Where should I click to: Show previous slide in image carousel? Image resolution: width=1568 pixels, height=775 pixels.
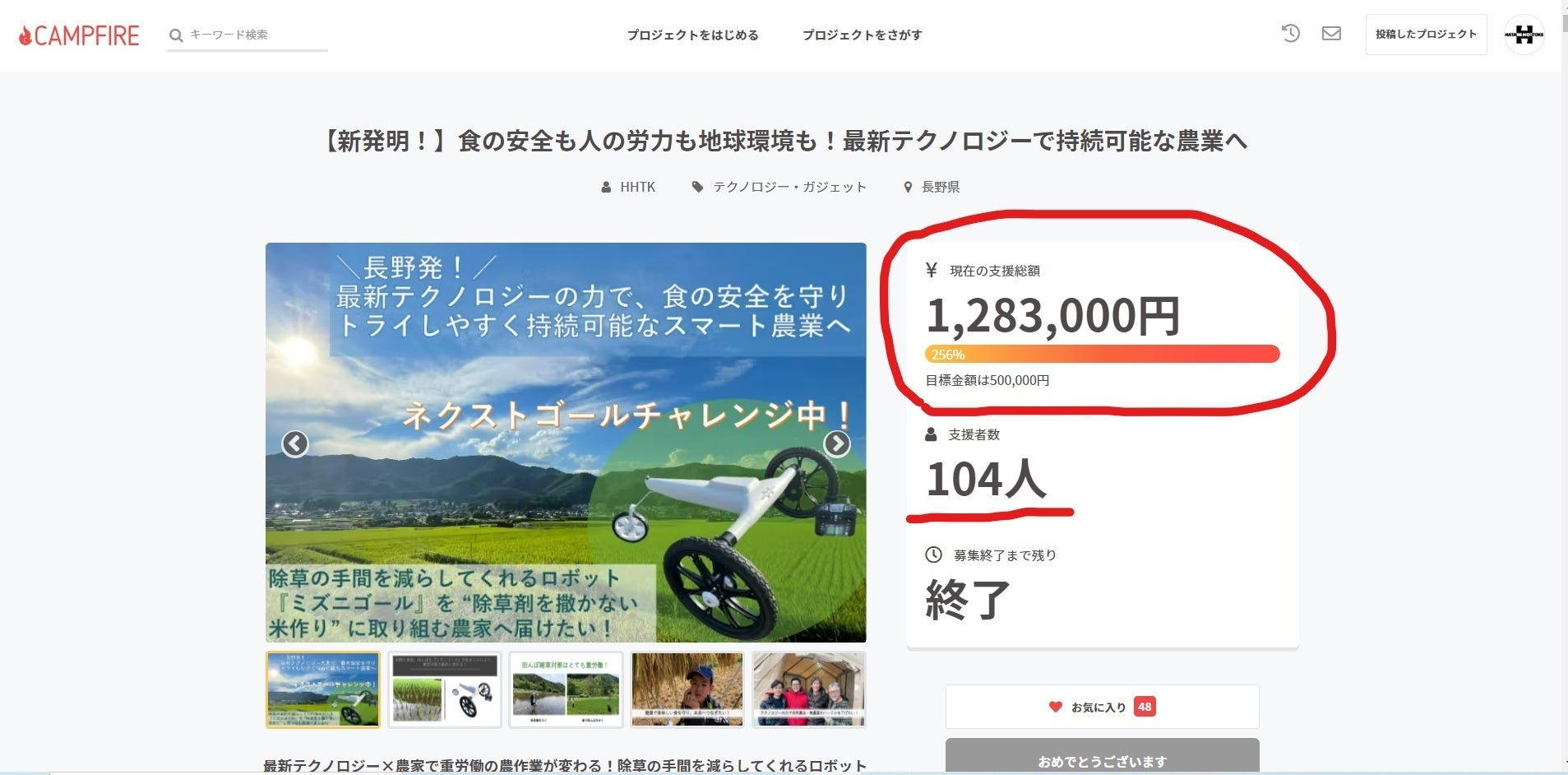[295, 443]
